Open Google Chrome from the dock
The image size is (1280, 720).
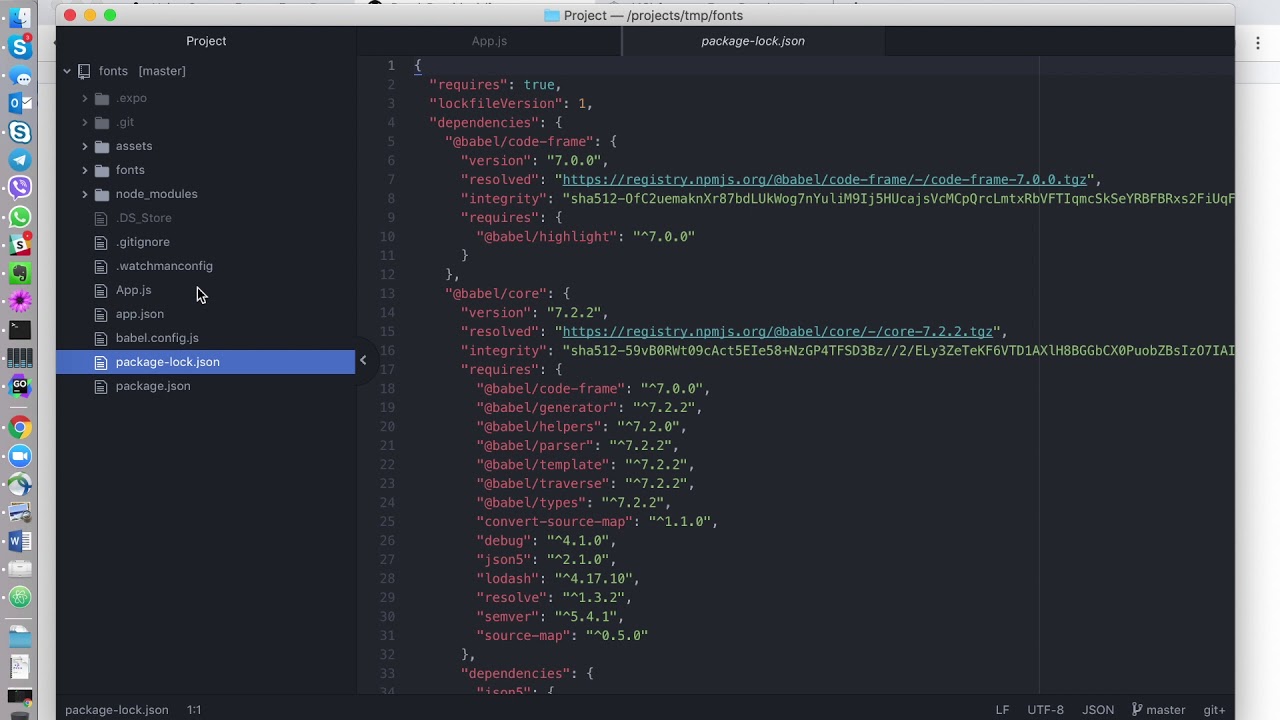tap(19, 428)
